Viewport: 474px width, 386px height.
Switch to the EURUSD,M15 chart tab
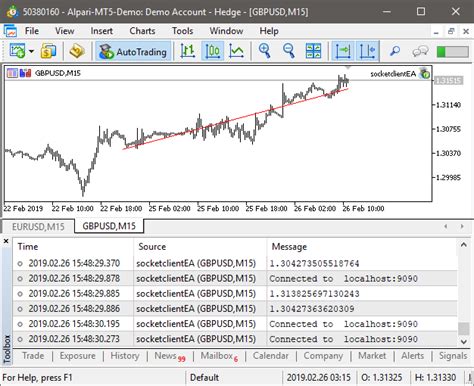pos(38,227)
